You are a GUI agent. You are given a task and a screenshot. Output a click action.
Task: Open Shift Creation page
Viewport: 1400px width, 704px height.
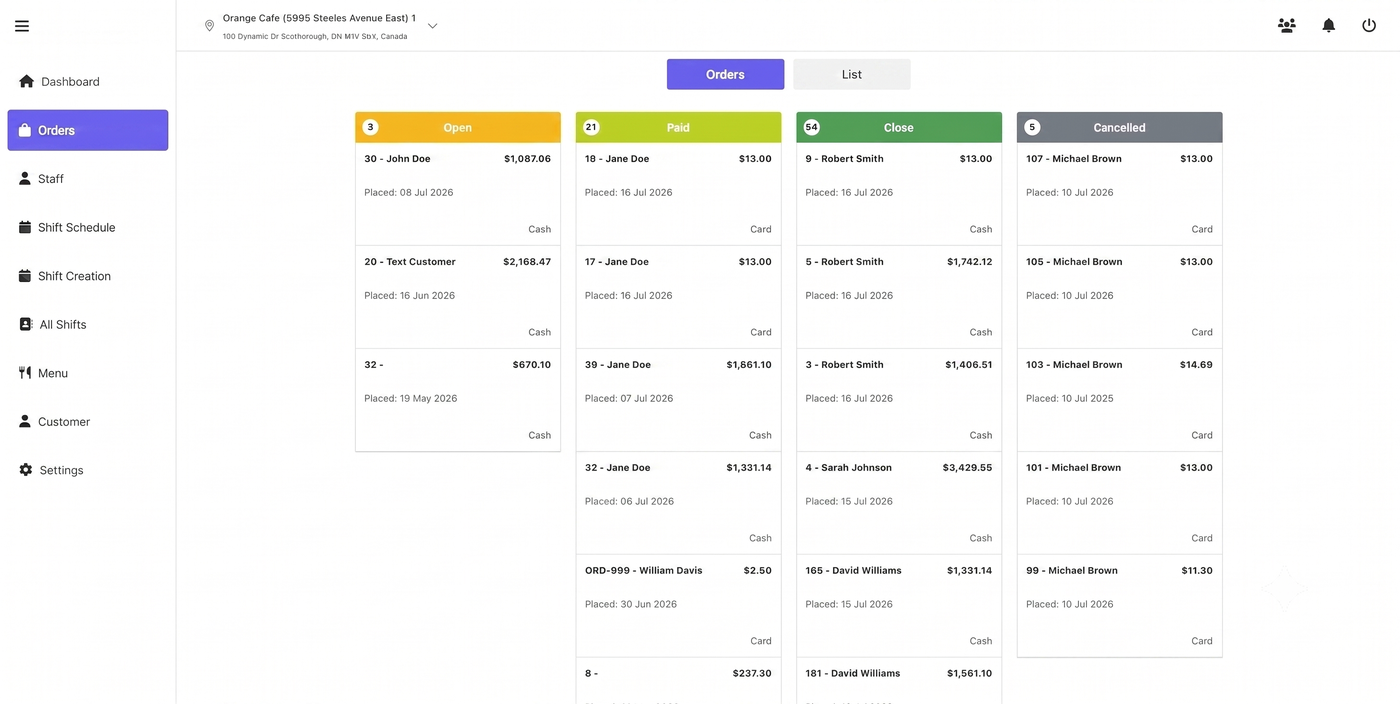tap(88, 276)
